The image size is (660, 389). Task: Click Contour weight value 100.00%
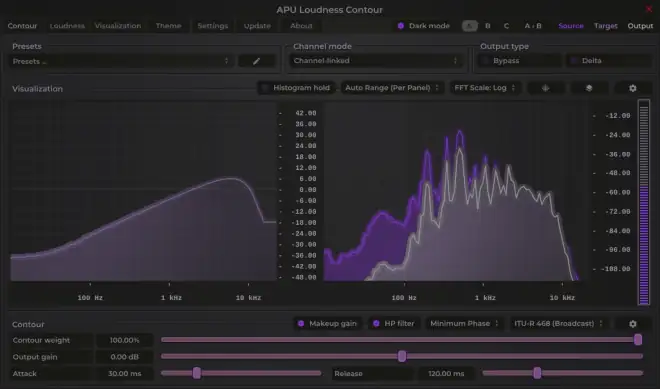point(125,340)
